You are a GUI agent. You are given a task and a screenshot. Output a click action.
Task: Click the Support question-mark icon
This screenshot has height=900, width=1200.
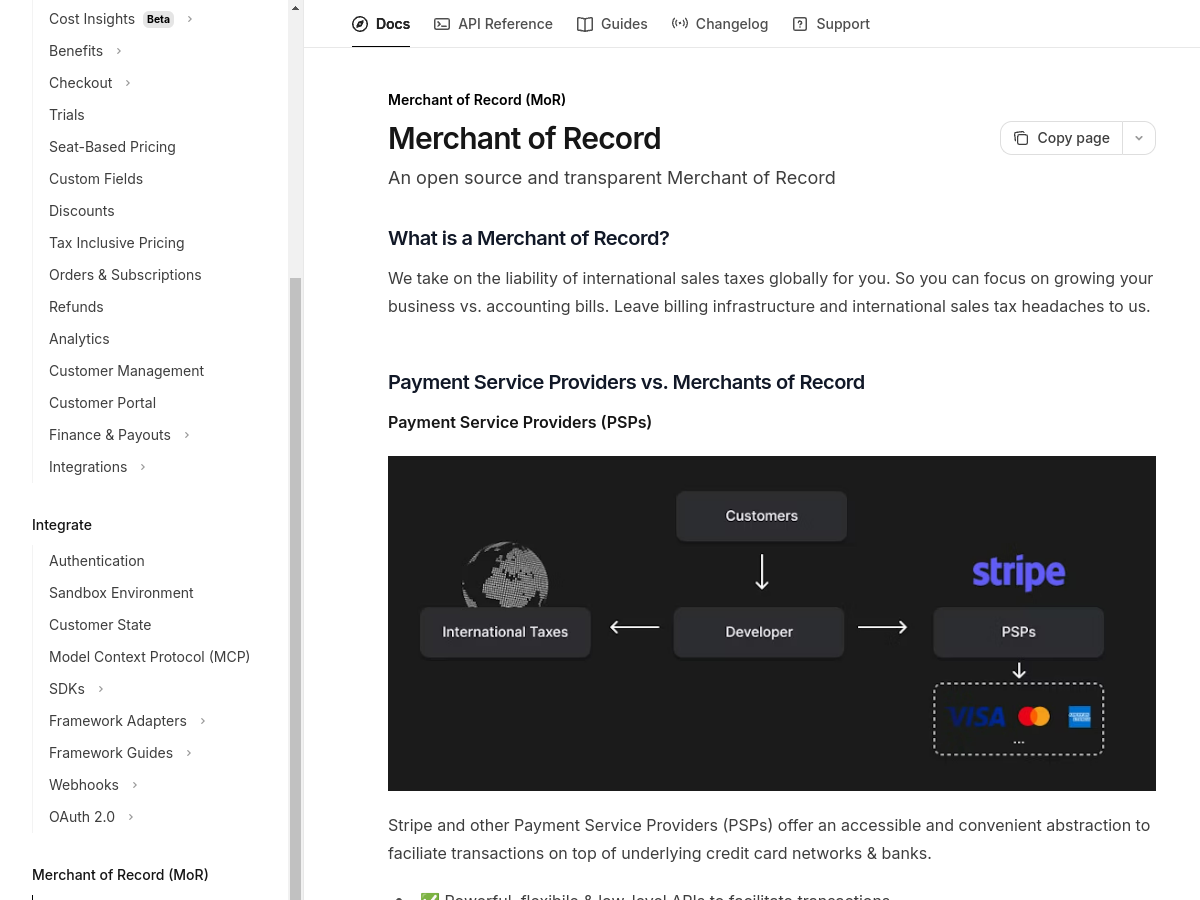(799, 23)
